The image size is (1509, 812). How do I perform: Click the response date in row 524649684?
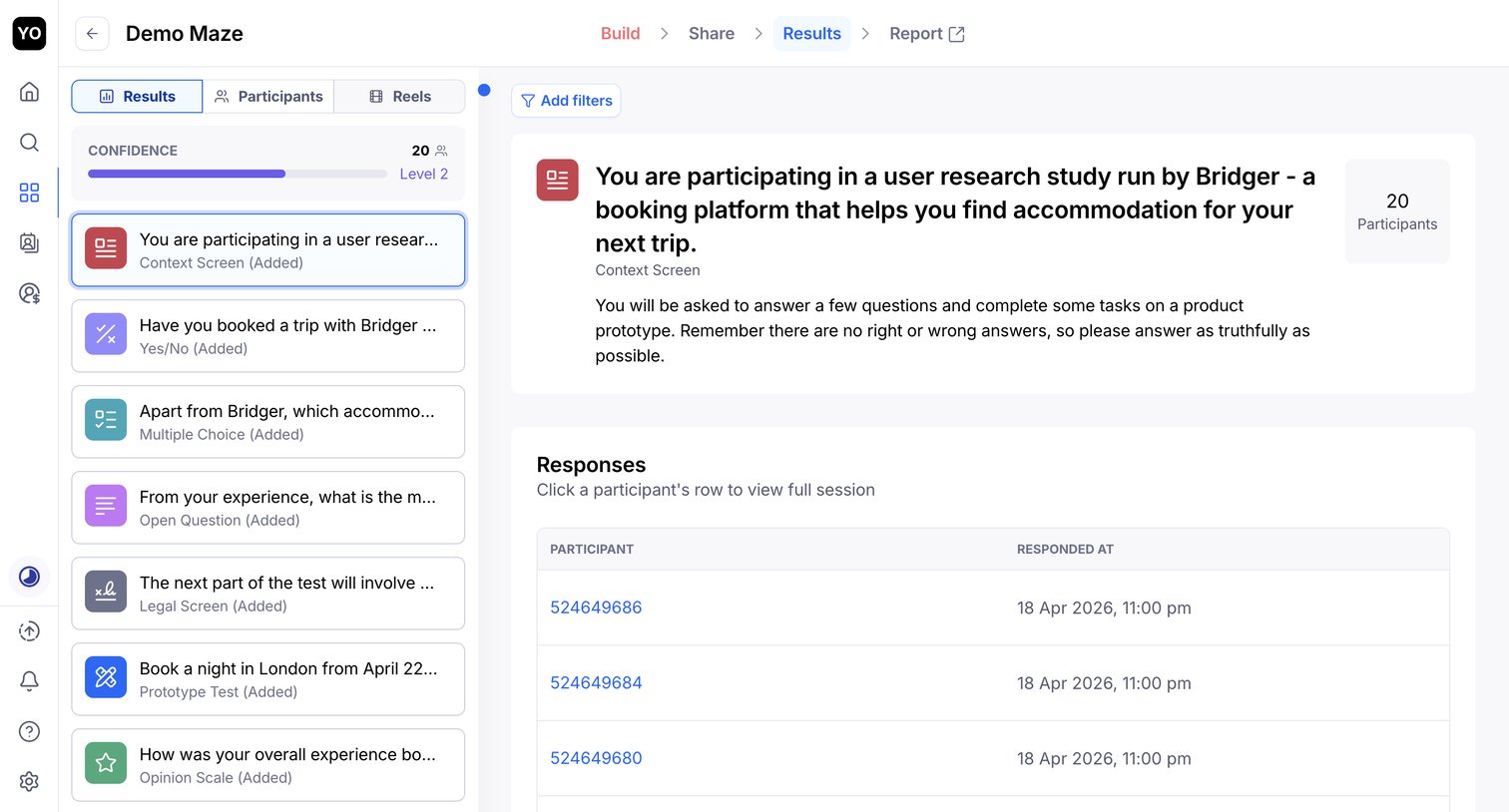tap(1104, 683)
